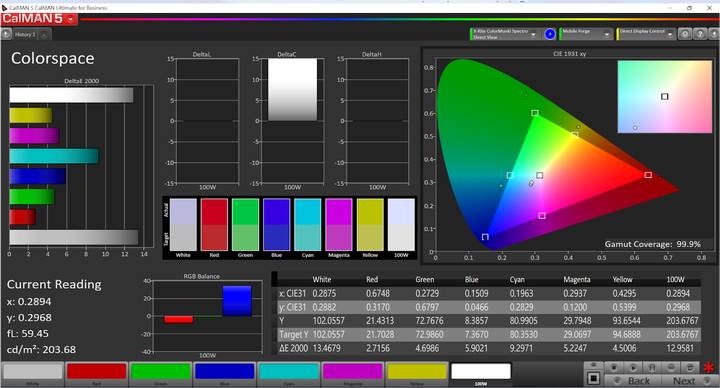Click the blue meter status circle
The height and width of the screenshot is (388, 720).
[x=550, y=34]
